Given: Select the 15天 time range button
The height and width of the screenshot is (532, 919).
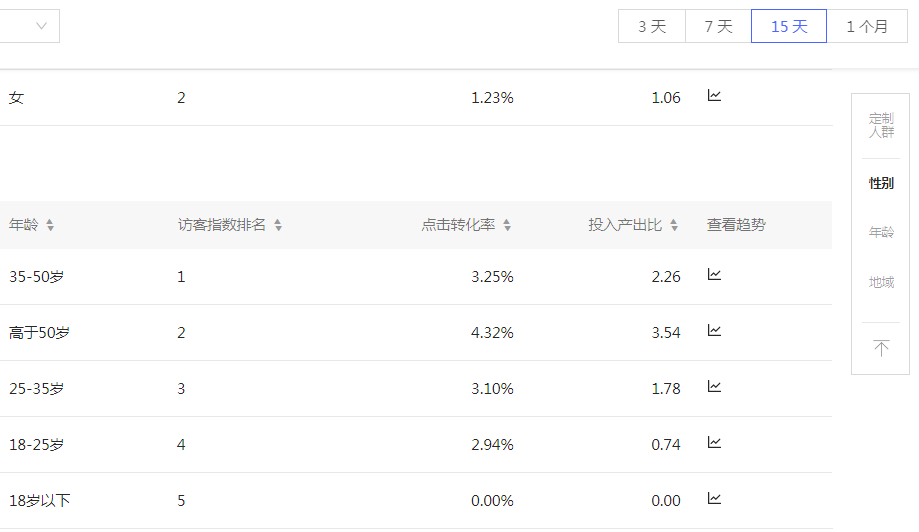Looking at the screenshot, I should click(x=789, y=27).
